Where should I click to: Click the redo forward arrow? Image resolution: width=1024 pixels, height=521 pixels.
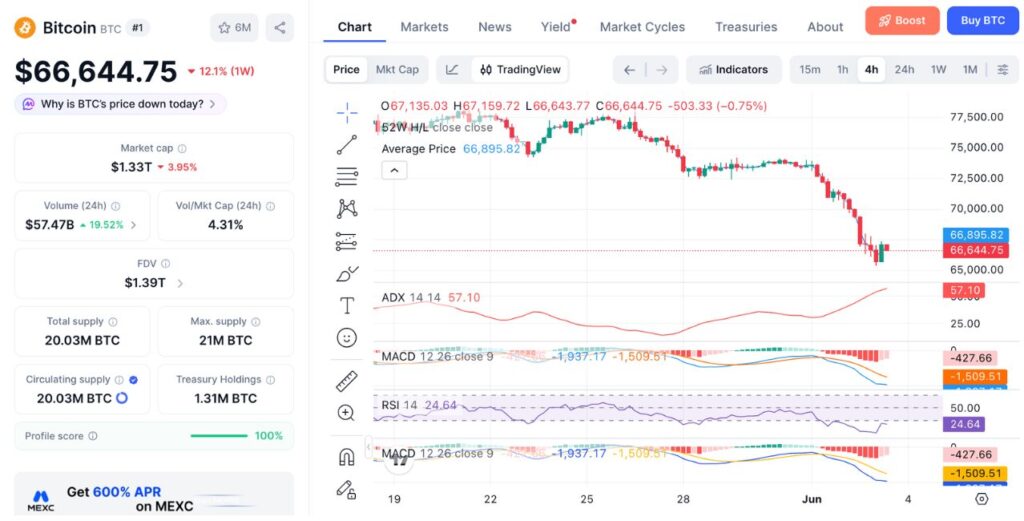click(662, 70)
